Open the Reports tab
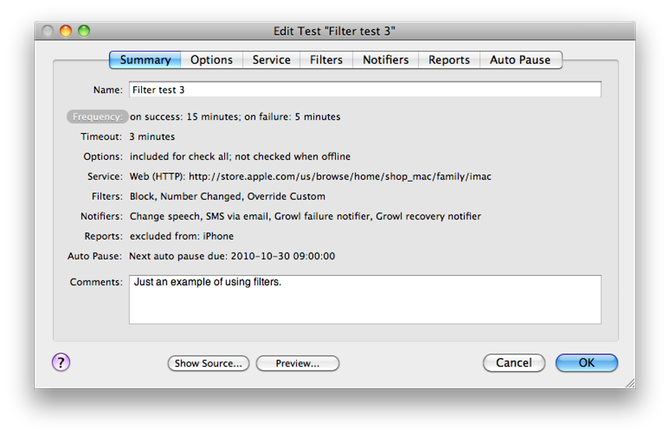The width and height of the screenshot is (670, 436). pos(449,60)
